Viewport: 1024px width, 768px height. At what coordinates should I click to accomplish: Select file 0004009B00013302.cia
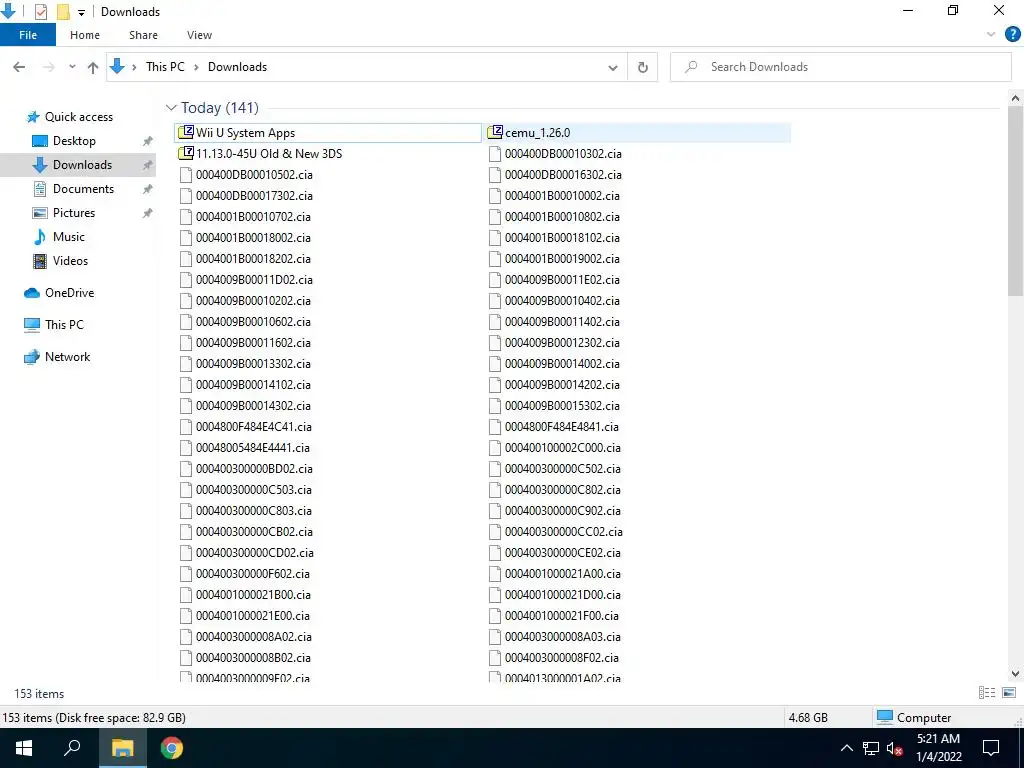246,363
